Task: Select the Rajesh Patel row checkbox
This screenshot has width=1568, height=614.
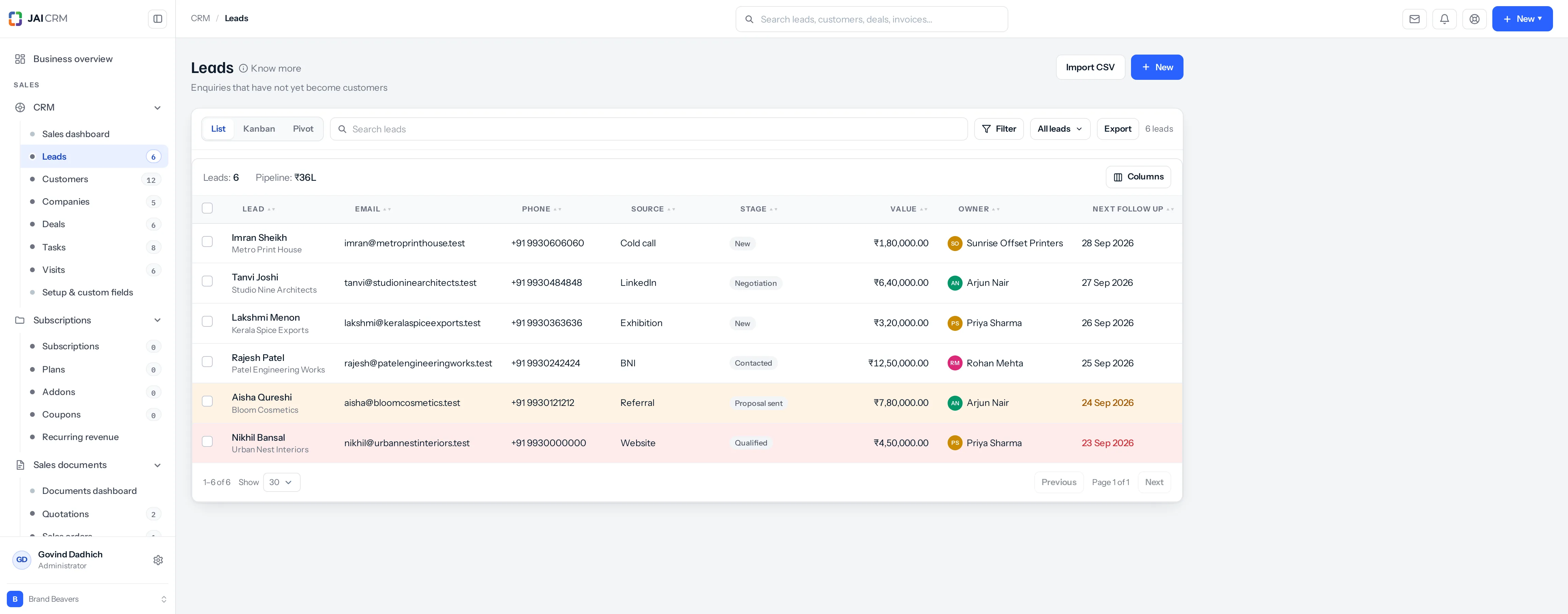Action: [208, 362]
